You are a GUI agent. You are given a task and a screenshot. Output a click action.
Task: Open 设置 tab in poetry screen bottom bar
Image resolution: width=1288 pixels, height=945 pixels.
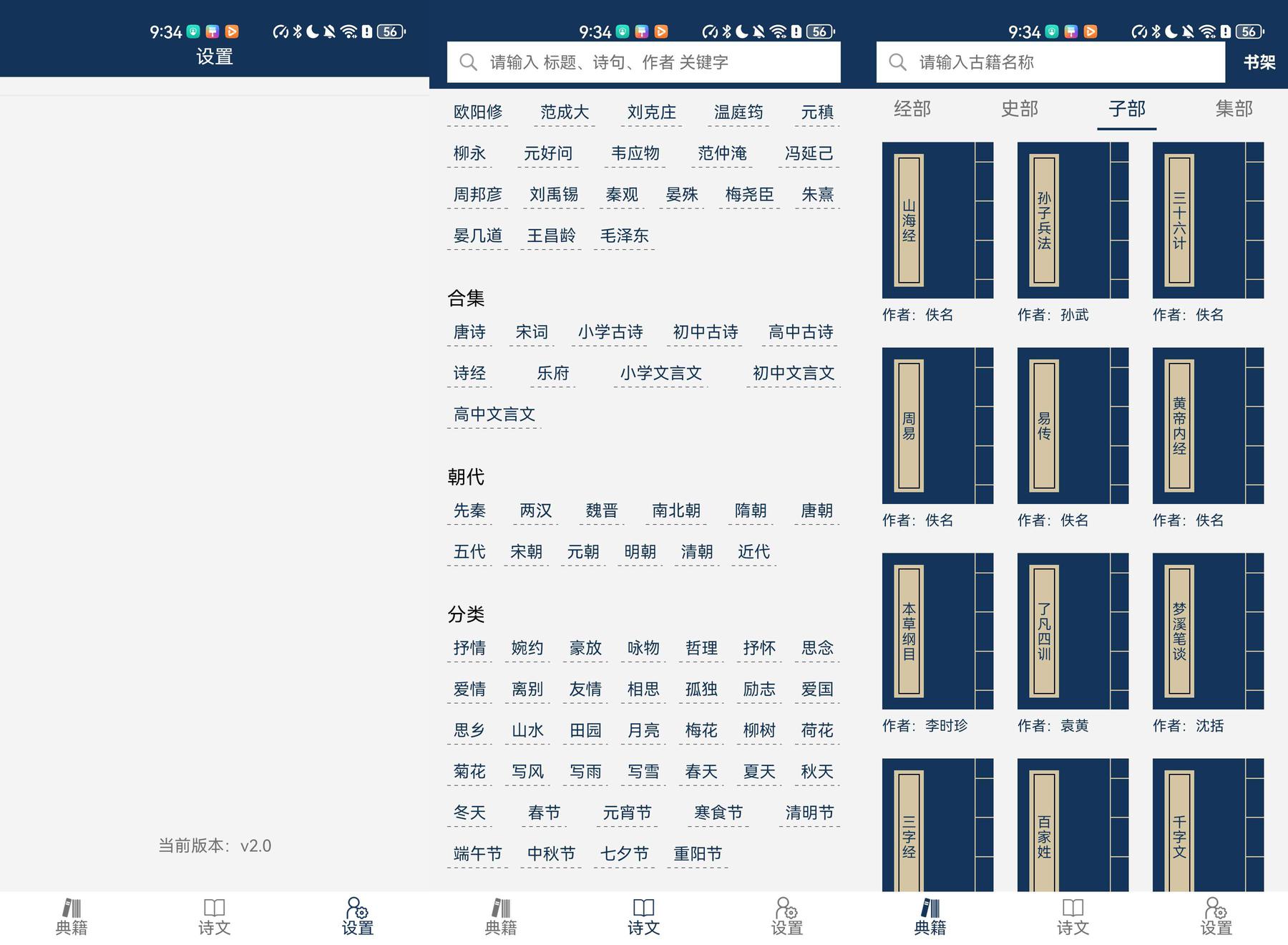787,917
